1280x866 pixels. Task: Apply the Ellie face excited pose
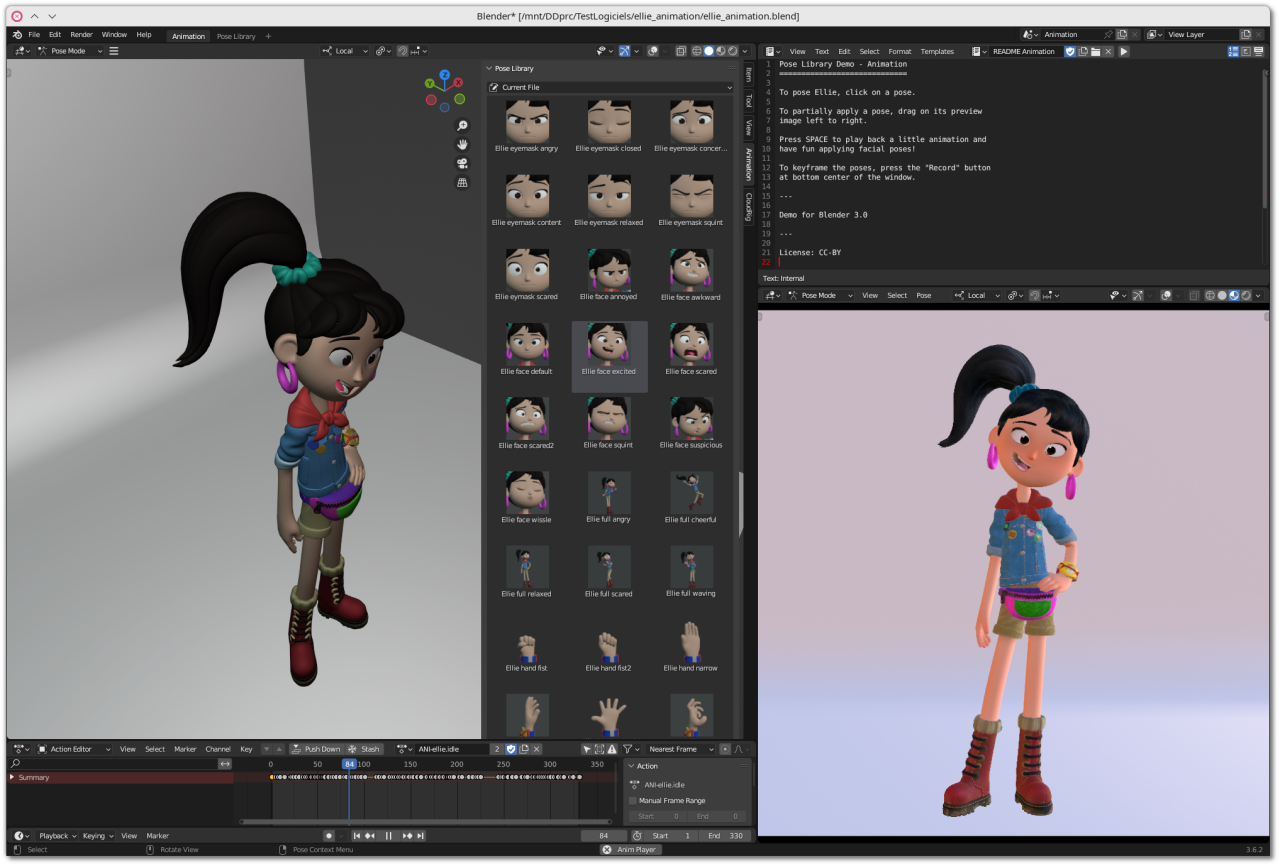click(x=609, y=356)
